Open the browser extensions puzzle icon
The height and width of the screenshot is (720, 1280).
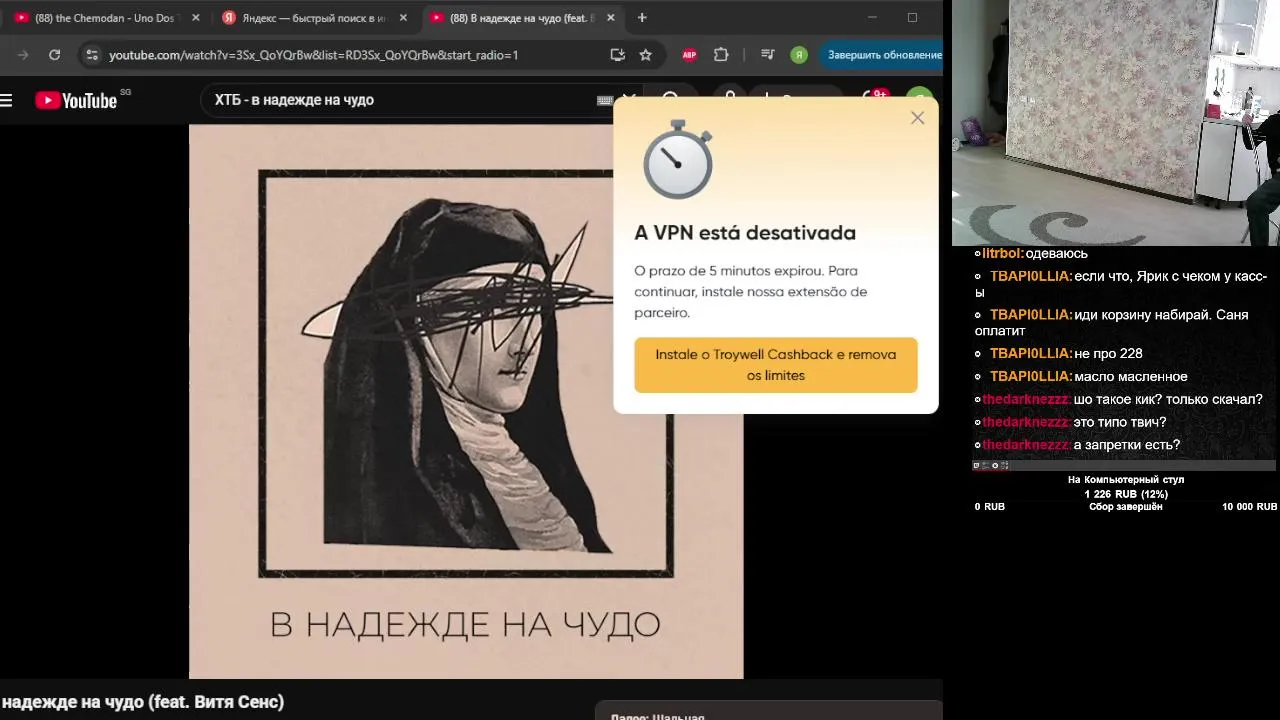click(x=721, y=55)
